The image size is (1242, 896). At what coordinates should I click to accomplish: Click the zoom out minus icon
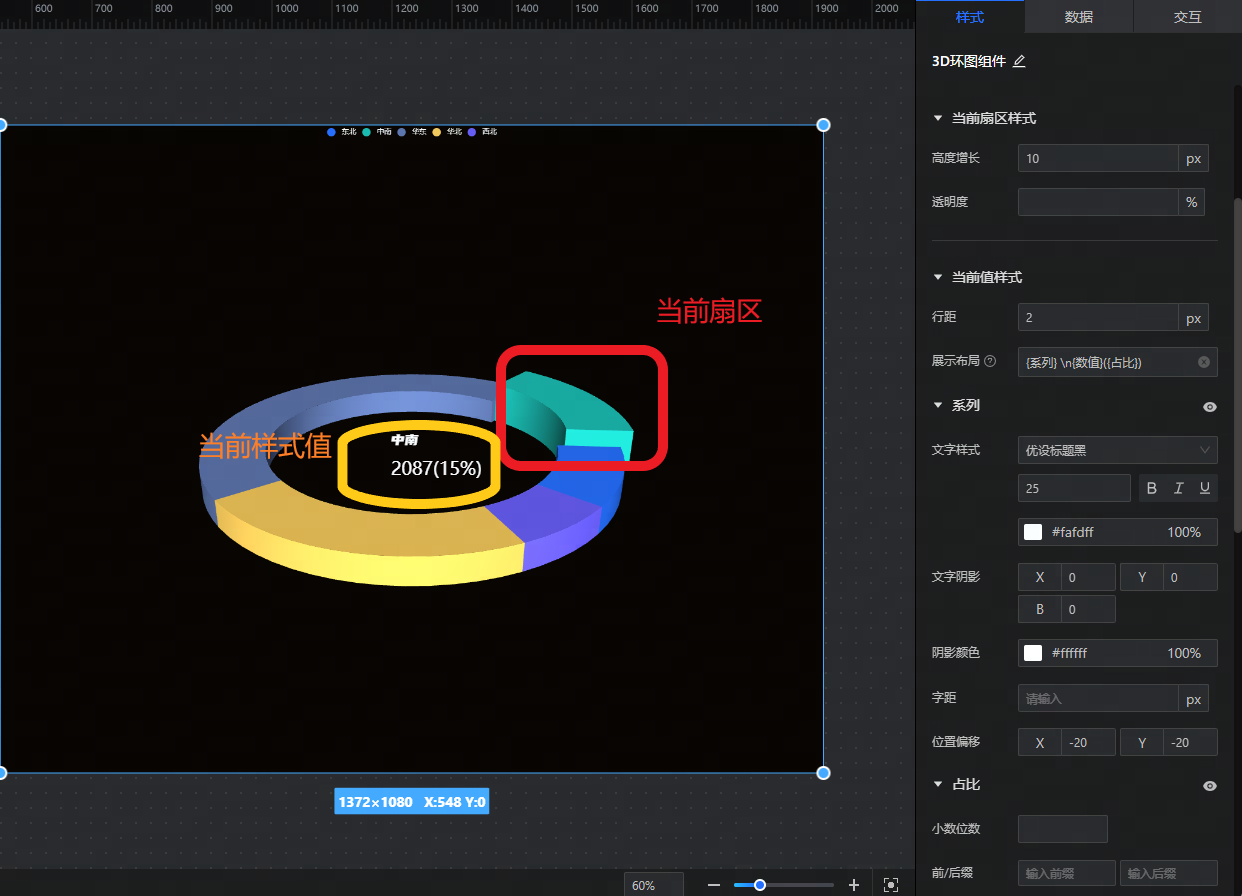(x=714, y=885)
